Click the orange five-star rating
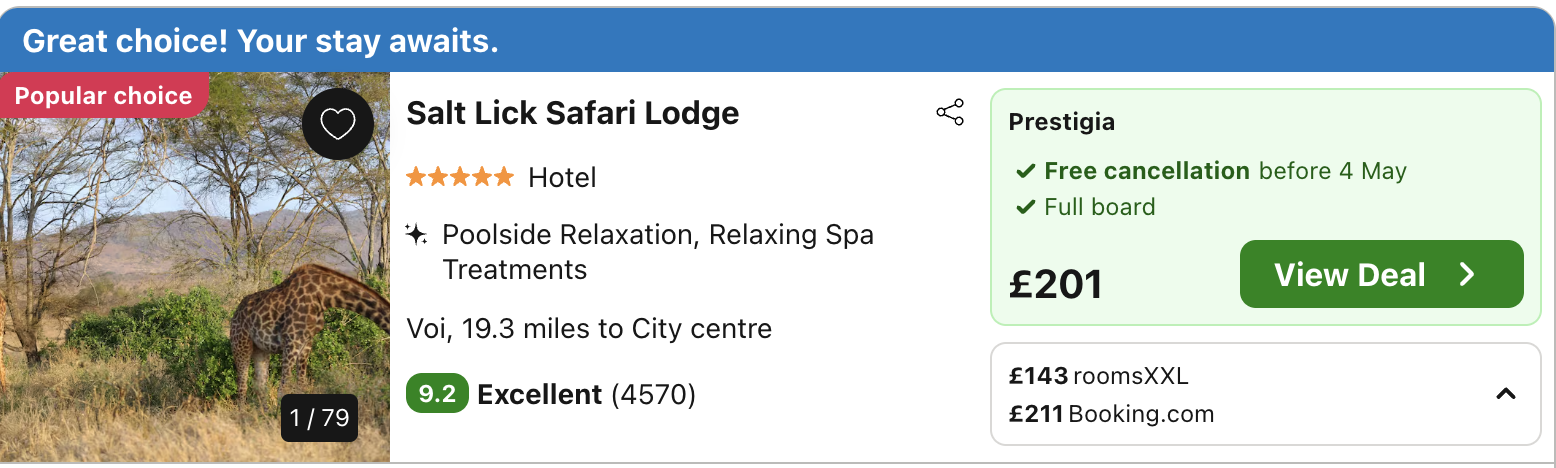 (460, 178)
